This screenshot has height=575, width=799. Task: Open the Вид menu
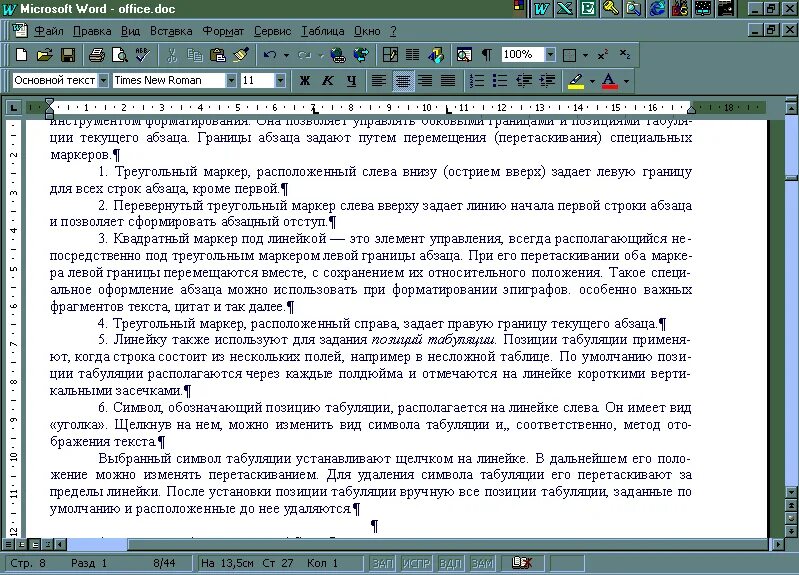[x=130, y=31]
